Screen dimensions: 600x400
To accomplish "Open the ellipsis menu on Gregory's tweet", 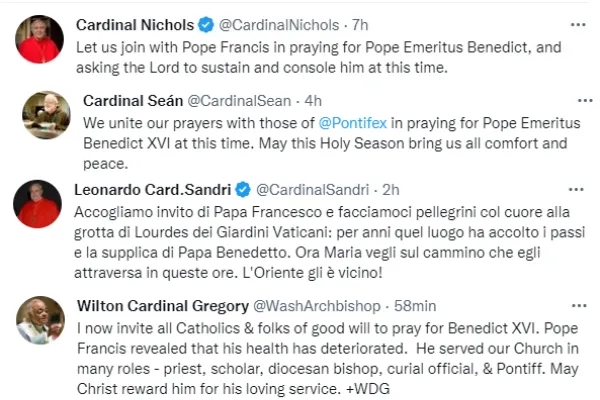I will tap(577, 305).
